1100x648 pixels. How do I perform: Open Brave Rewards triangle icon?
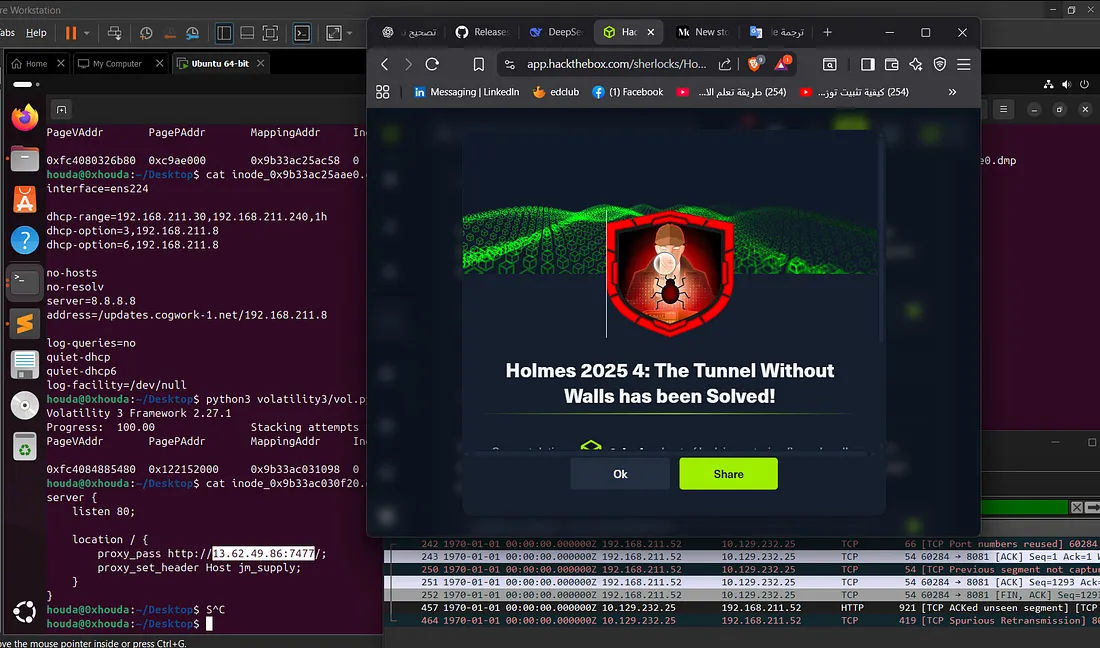click(x=782, y=64)
